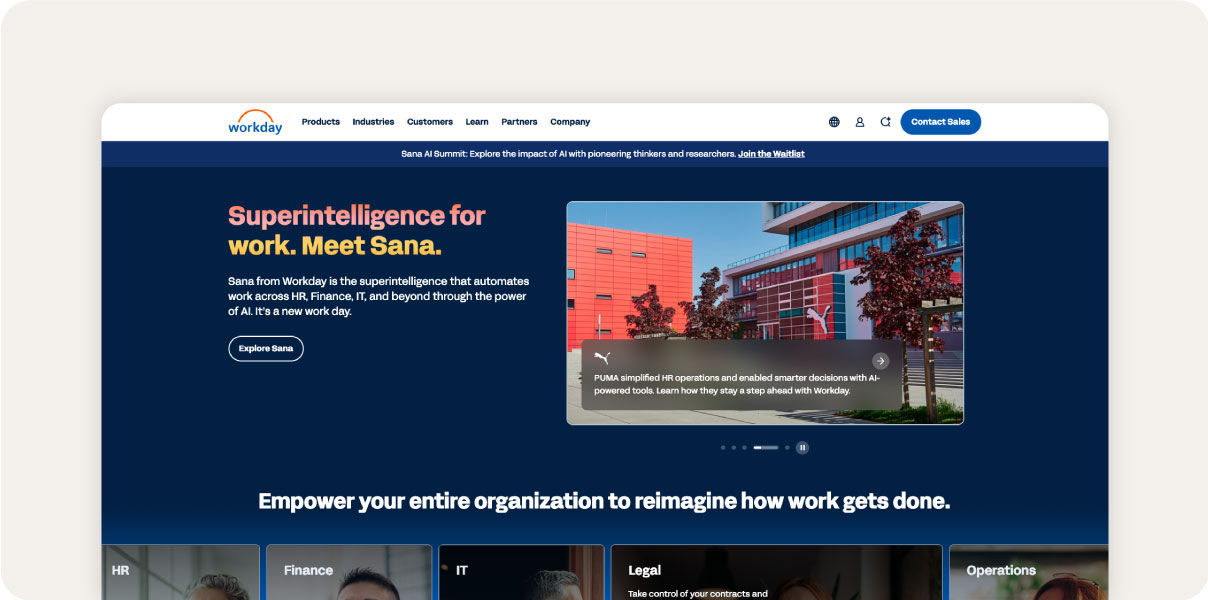Open the Partners menu
This screenshot has width=1208, height=600.
(x=519, y=122)
